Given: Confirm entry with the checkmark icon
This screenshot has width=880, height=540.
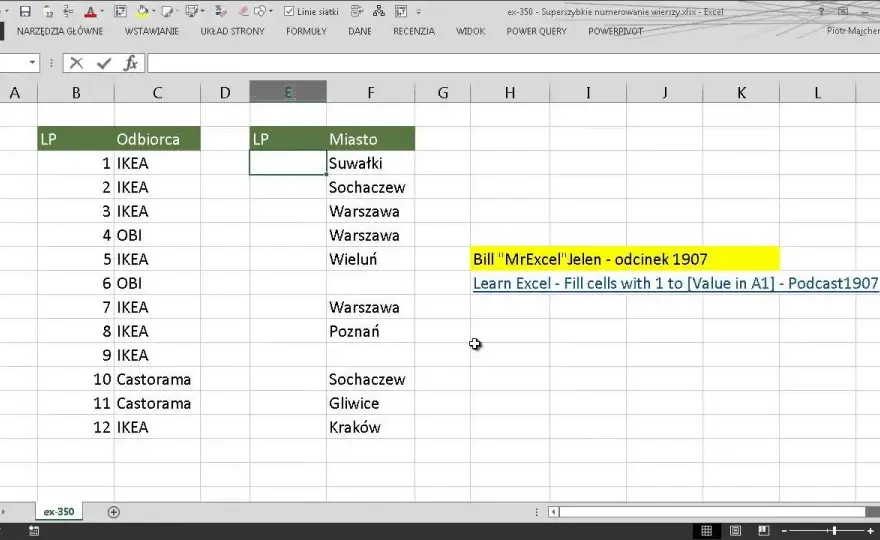Looking at the screenshot, I should point(104,63).
